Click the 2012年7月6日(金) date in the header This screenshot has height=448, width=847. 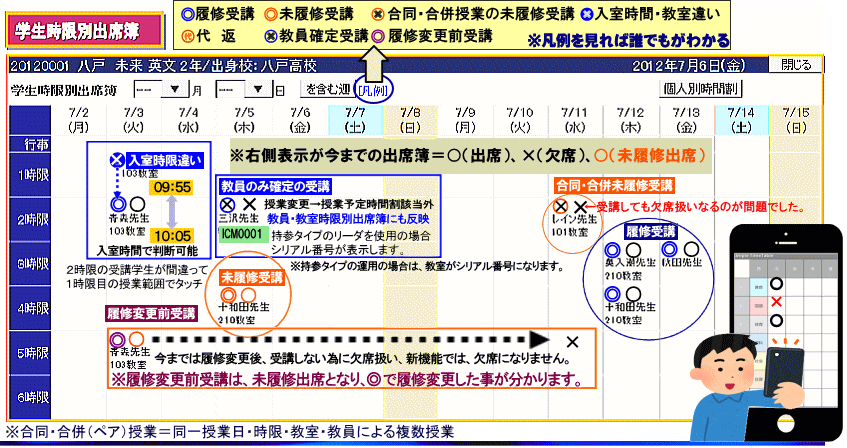tap(688, 65)
